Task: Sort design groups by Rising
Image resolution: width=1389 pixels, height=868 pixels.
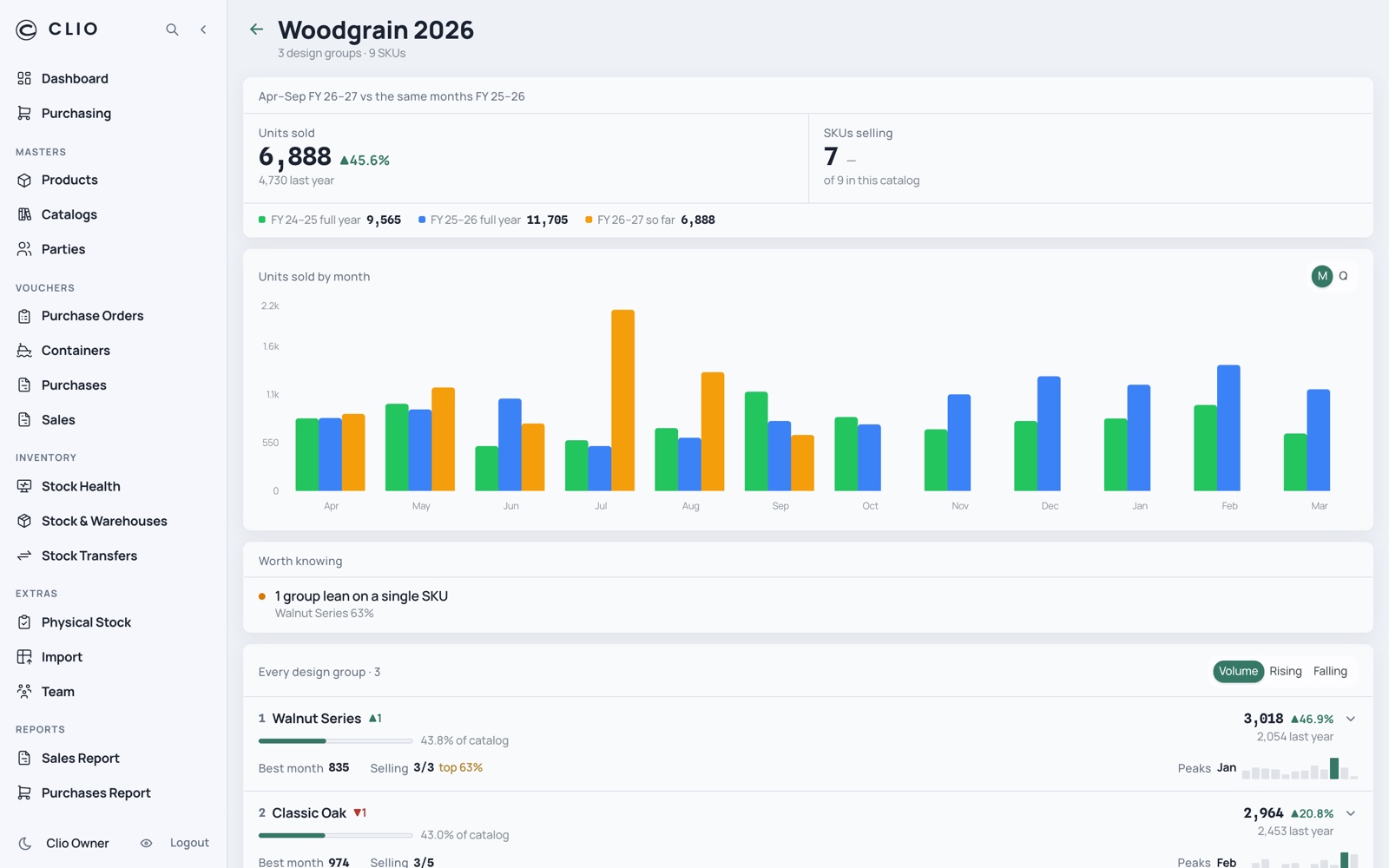Action: point(1286,671)
